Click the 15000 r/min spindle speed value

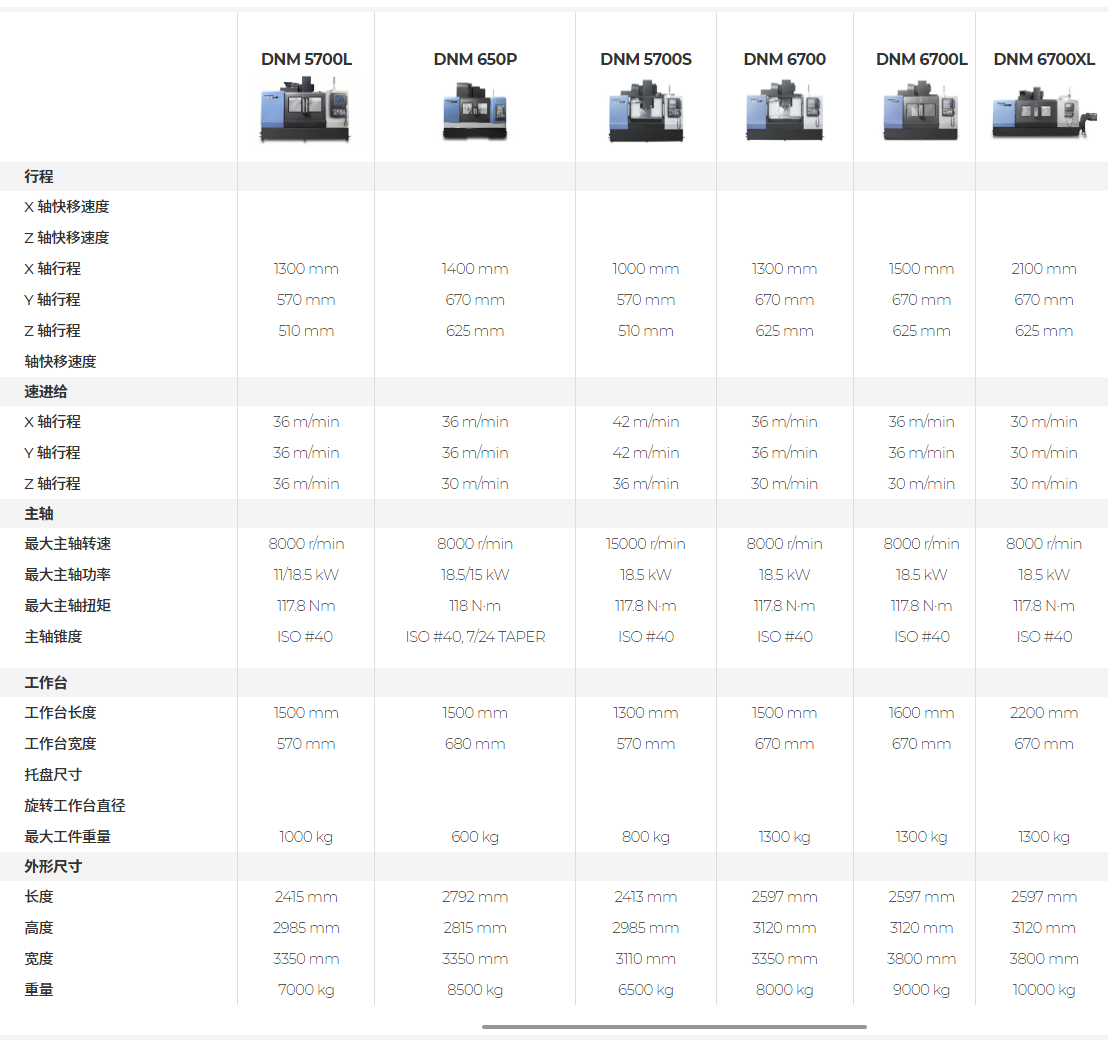tap(646, 544)
